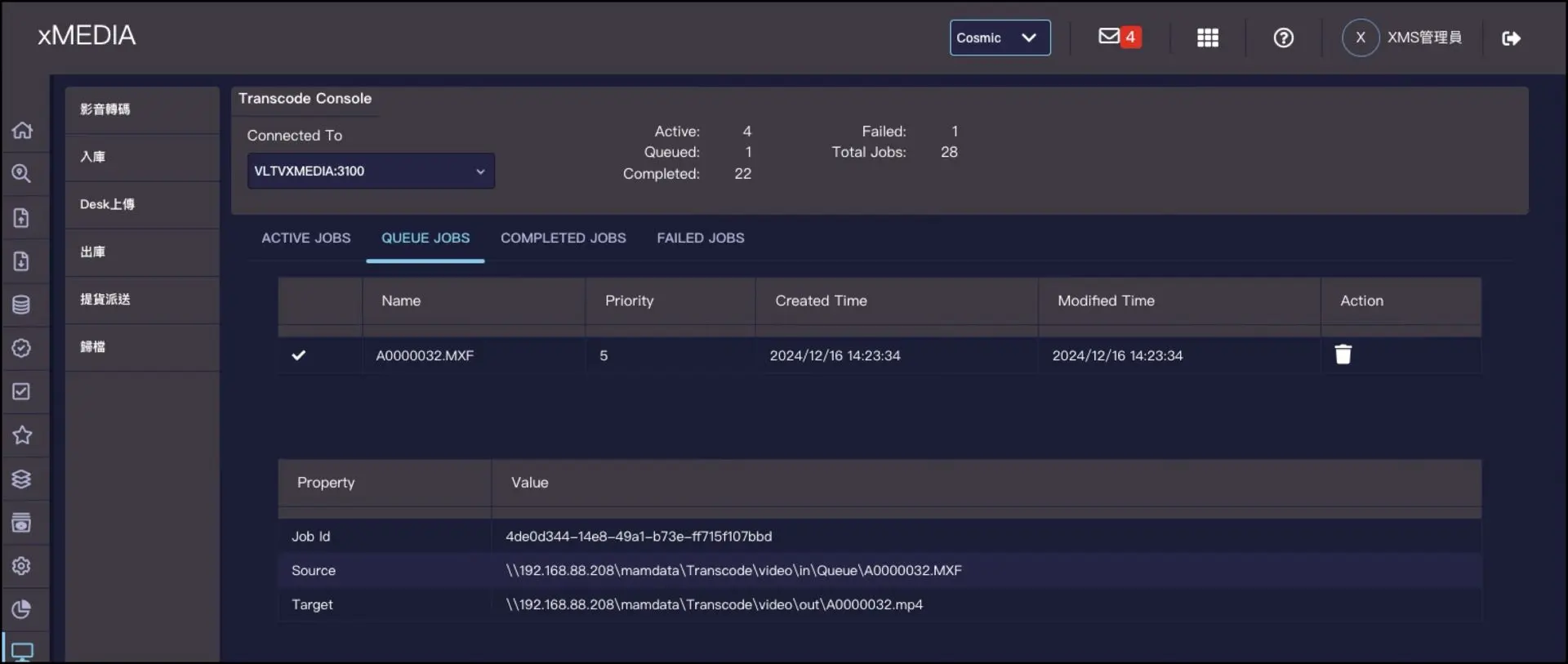Open the Desk上傳 menu entry
This screenshot has width=1568, height=664.
(x=107, y=204)
